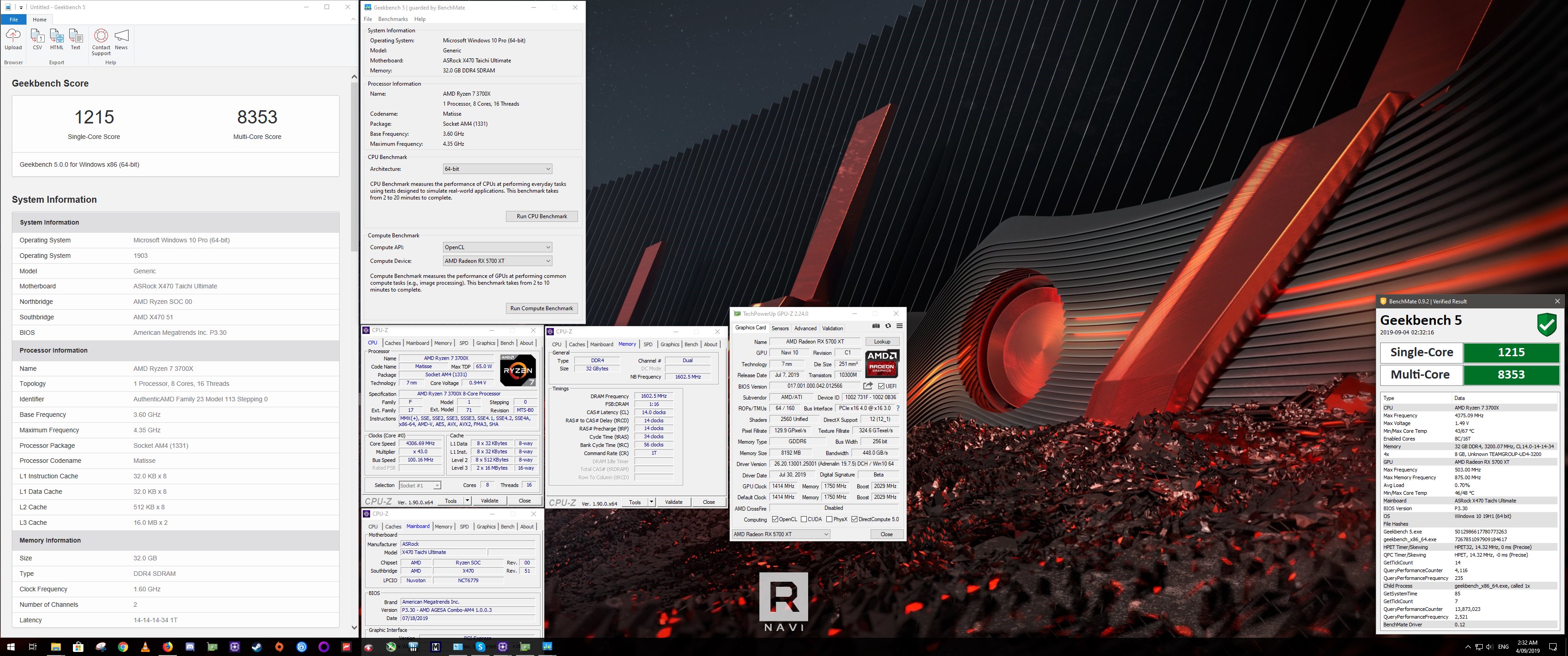Click the scroll-down arrow in Geekbench results

point(354,627)
